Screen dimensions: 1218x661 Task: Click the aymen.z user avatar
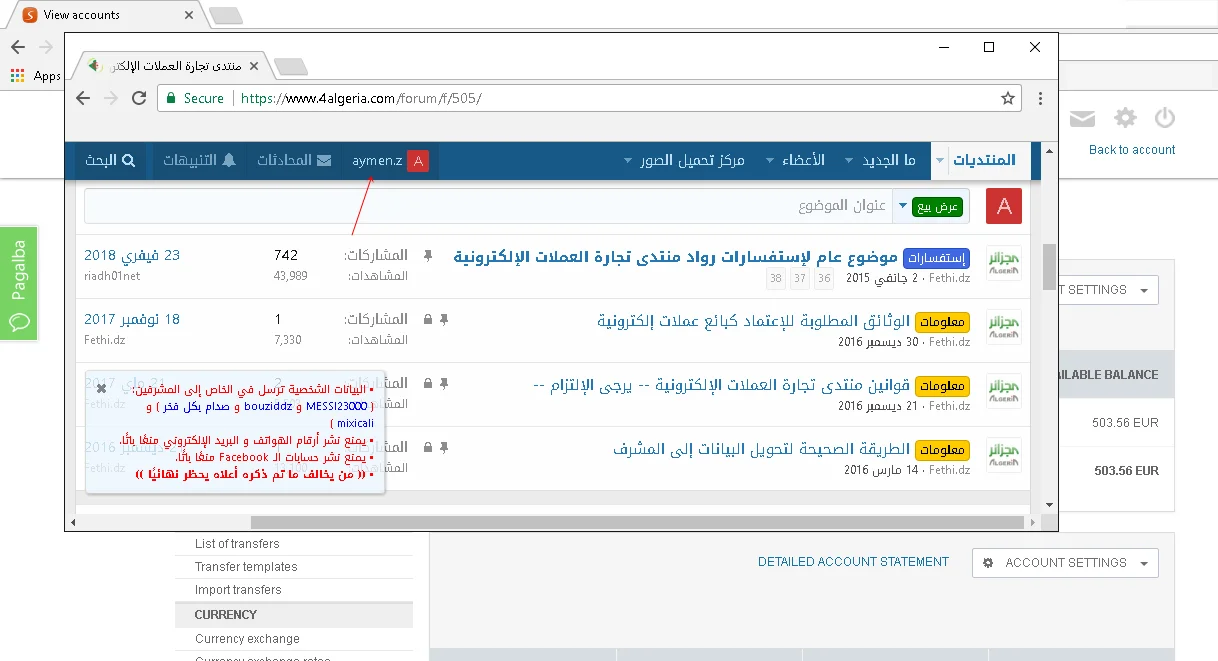pos(418,161)
